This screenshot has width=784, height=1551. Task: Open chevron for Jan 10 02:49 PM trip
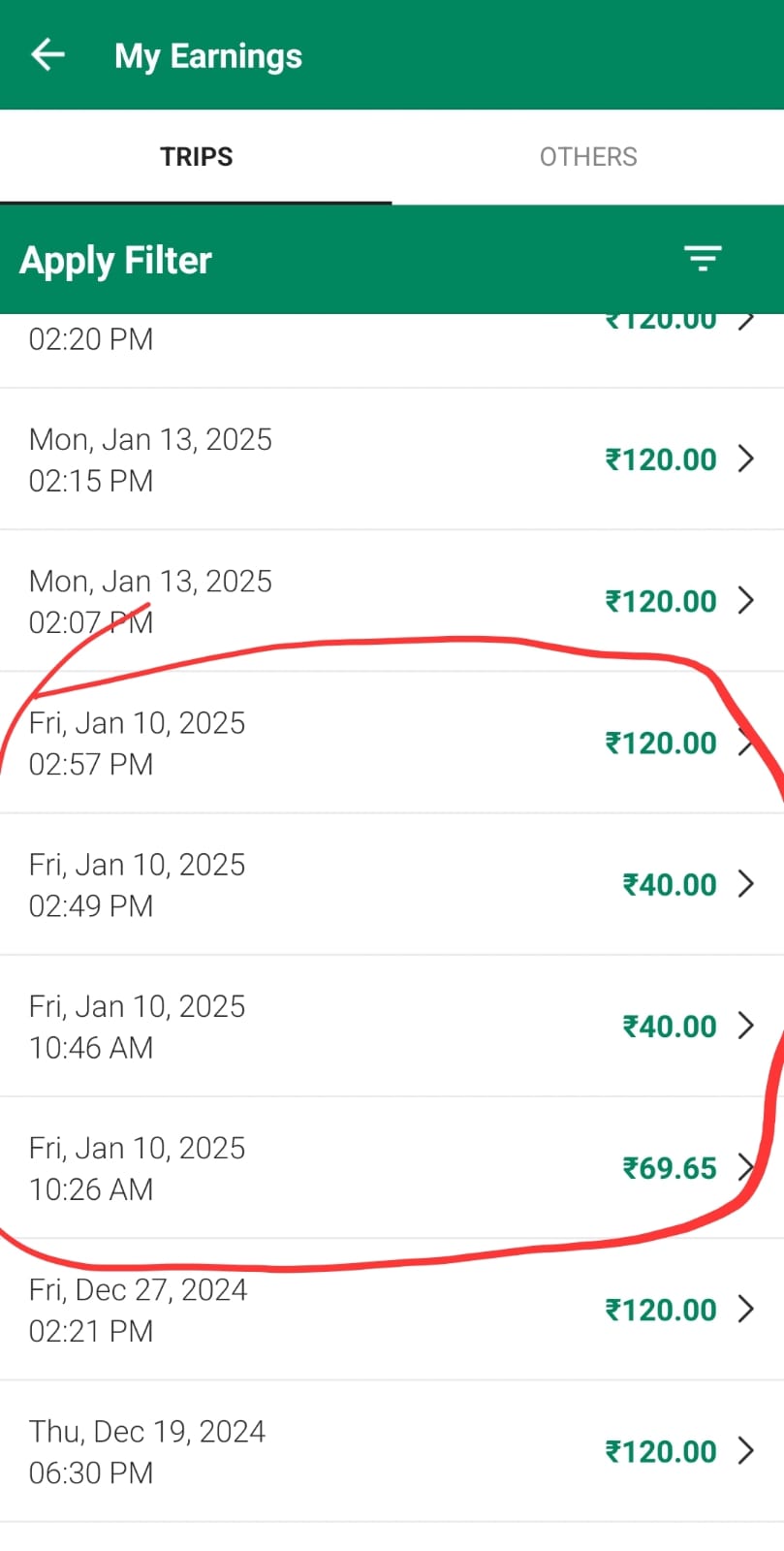(745, 884)
